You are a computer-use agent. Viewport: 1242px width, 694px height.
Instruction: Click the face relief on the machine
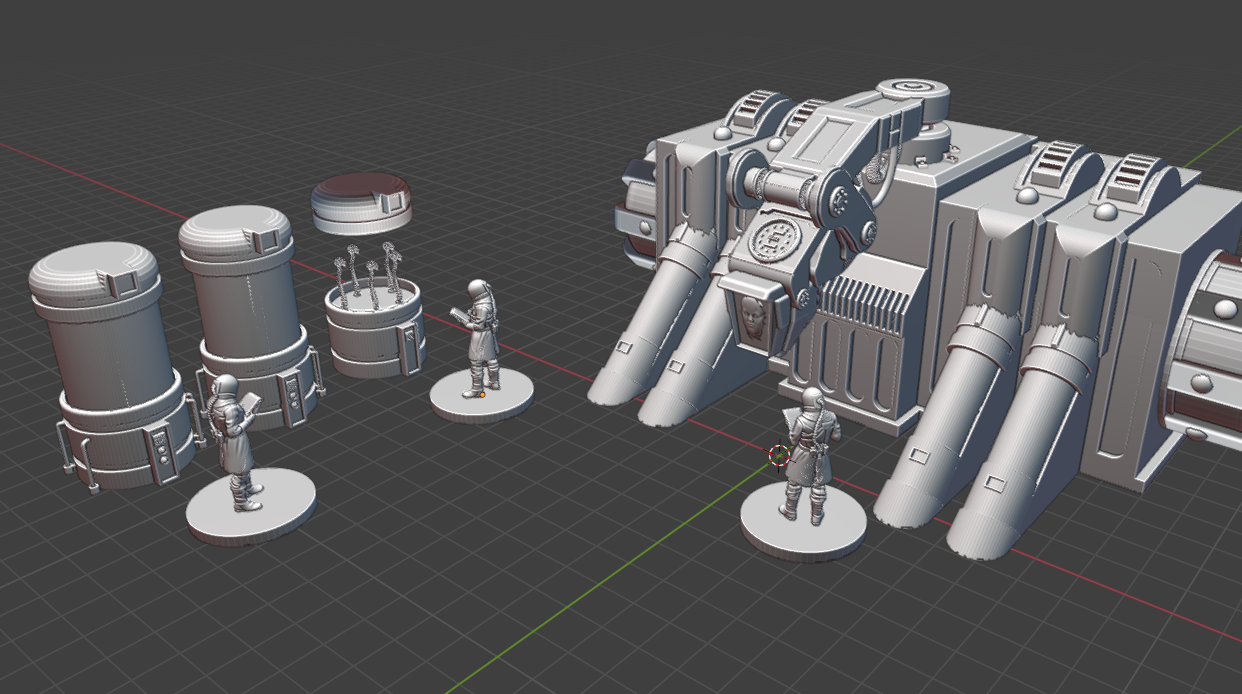click(754, 319)
